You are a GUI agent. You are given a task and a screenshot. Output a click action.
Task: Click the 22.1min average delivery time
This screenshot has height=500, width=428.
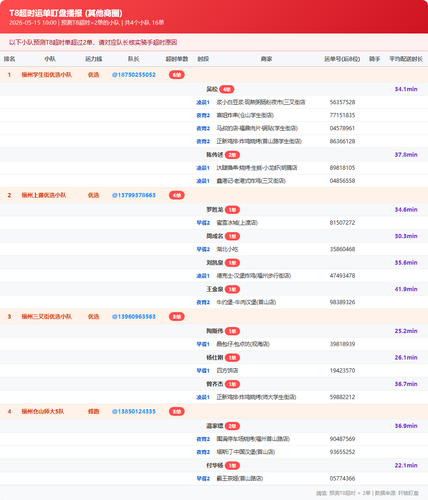click(406, 465)
